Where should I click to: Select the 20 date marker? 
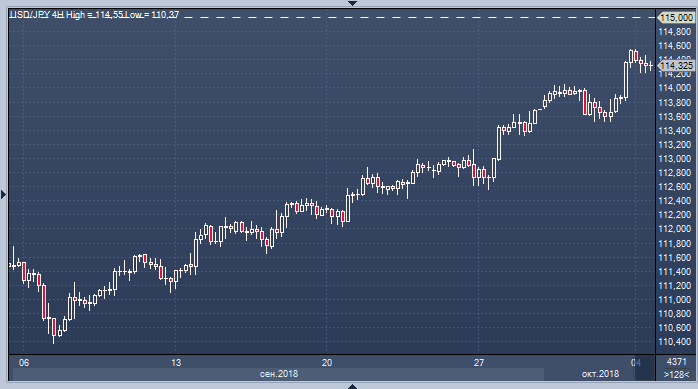(327, 363)
